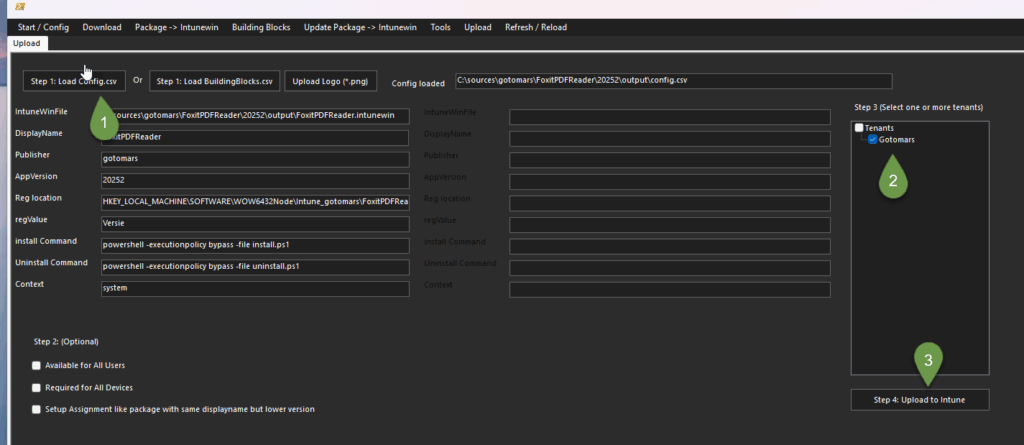Click the green marker numbered 1
1024x445 pixels.
pyautogui.click(x=100, y=121)
